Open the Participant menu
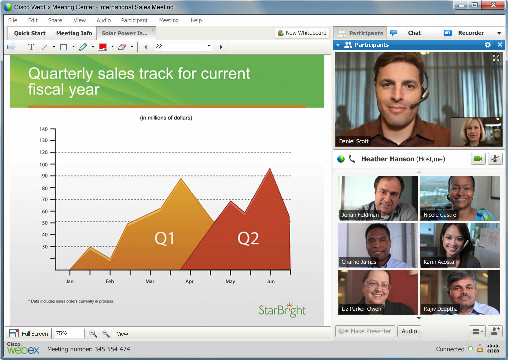This screenshot has height=360, width=508. coord(134,20)
